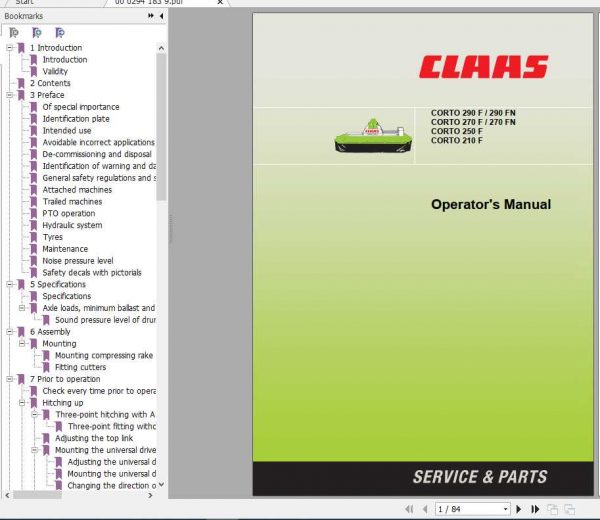Go to PTO operation bookmark
The width and height of the screenshot is (600, 520).
pos(69,214)
